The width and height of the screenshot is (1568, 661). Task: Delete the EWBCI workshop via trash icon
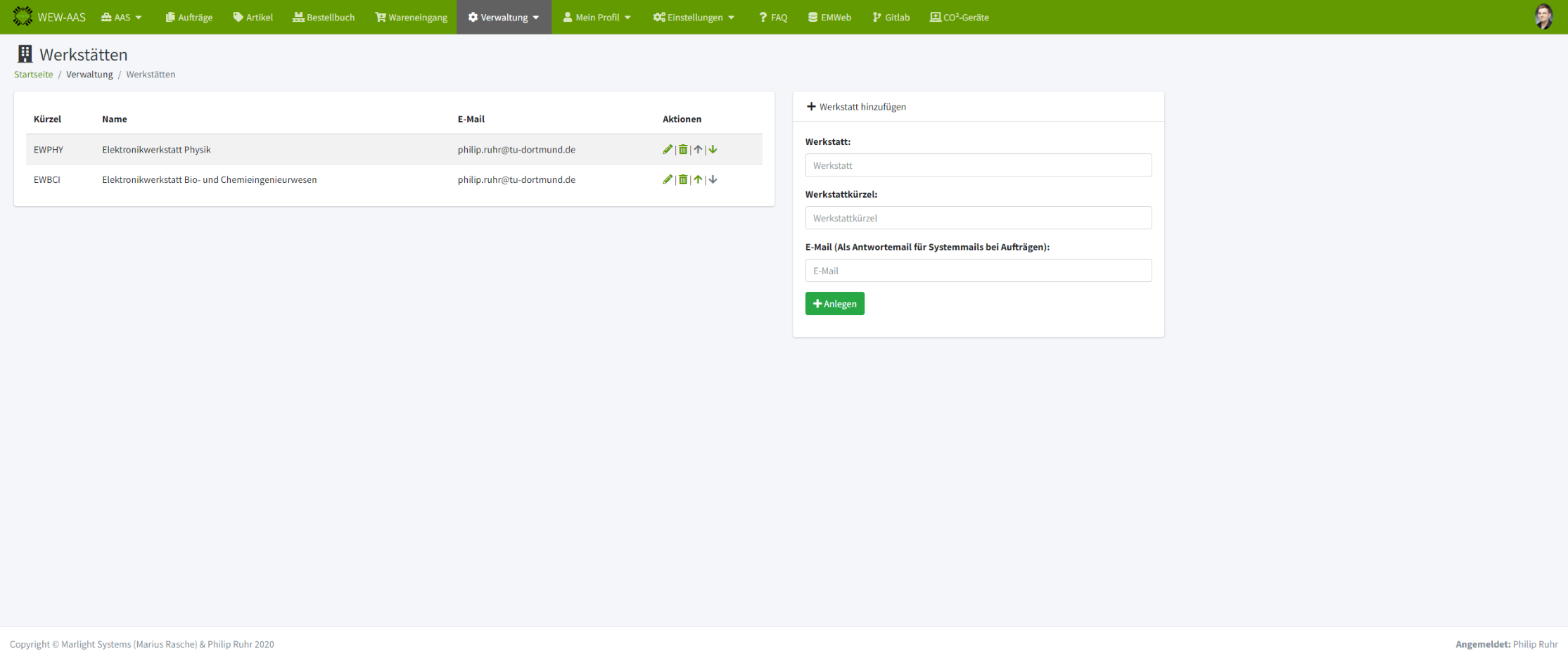[x=682, y=179]
